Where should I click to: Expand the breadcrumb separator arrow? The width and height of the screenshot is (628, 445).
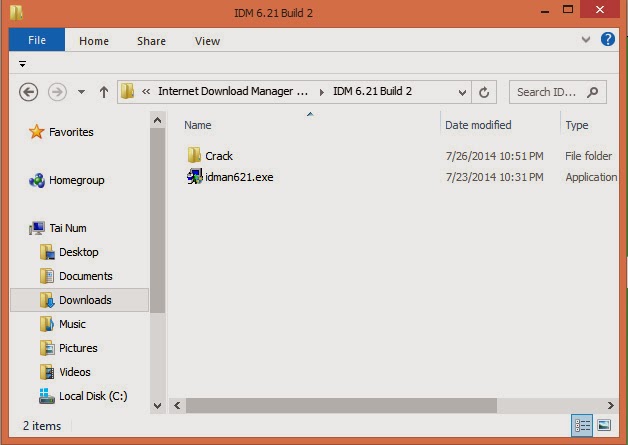click(x=321, y=92)
